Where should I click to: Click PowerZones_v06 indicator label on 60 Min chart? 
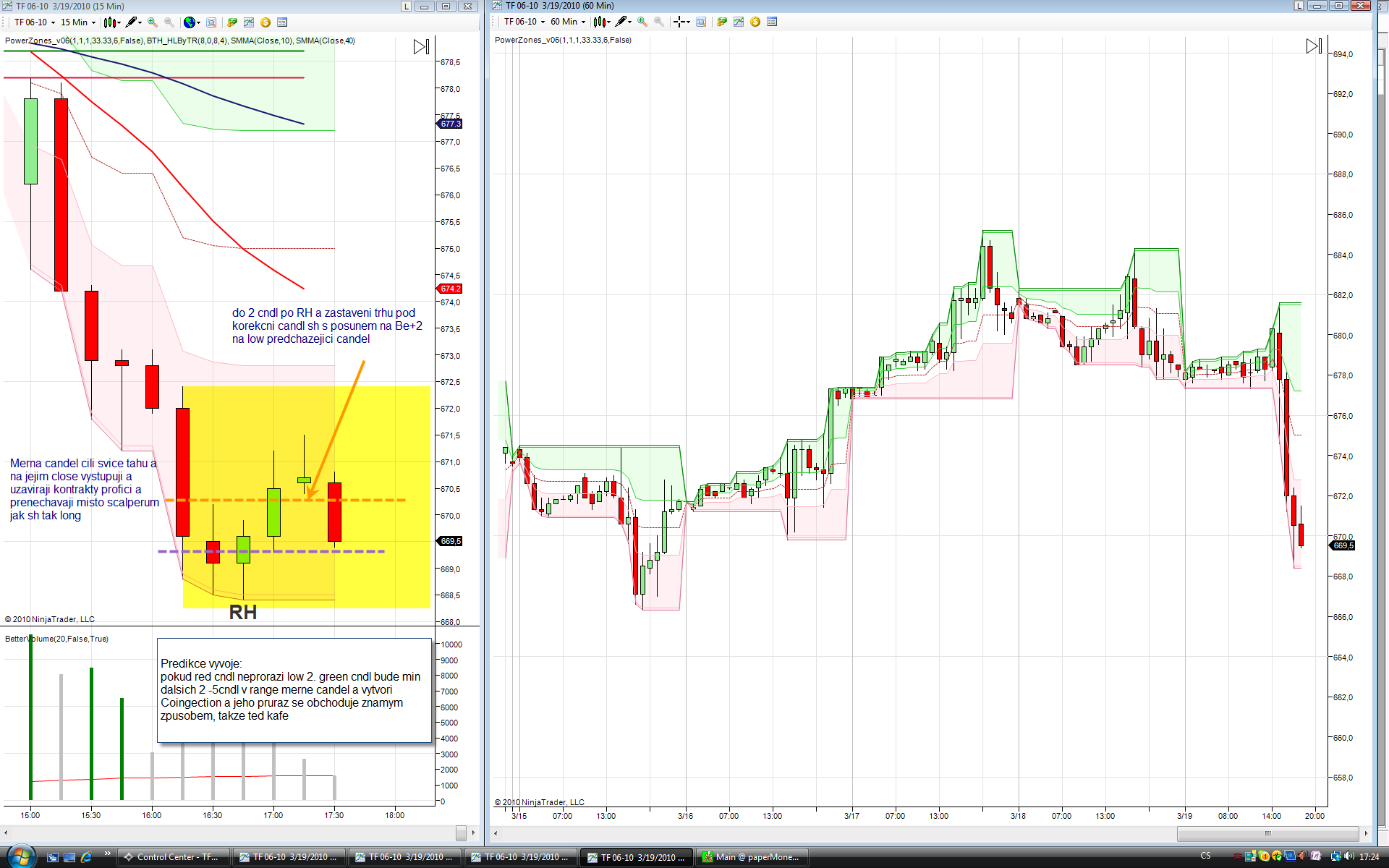point(563,40)
